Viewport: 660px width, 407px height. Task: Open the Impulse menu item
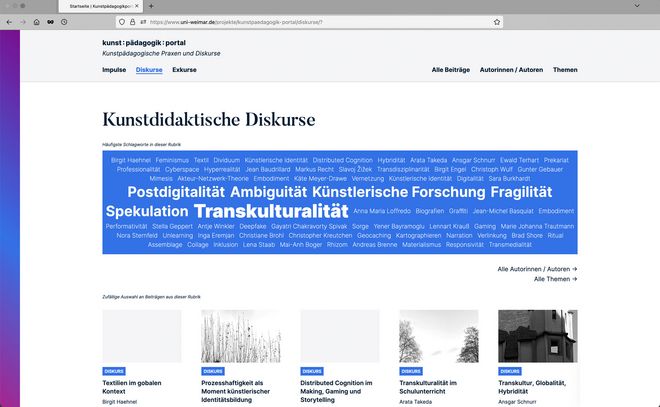(114, 70)
